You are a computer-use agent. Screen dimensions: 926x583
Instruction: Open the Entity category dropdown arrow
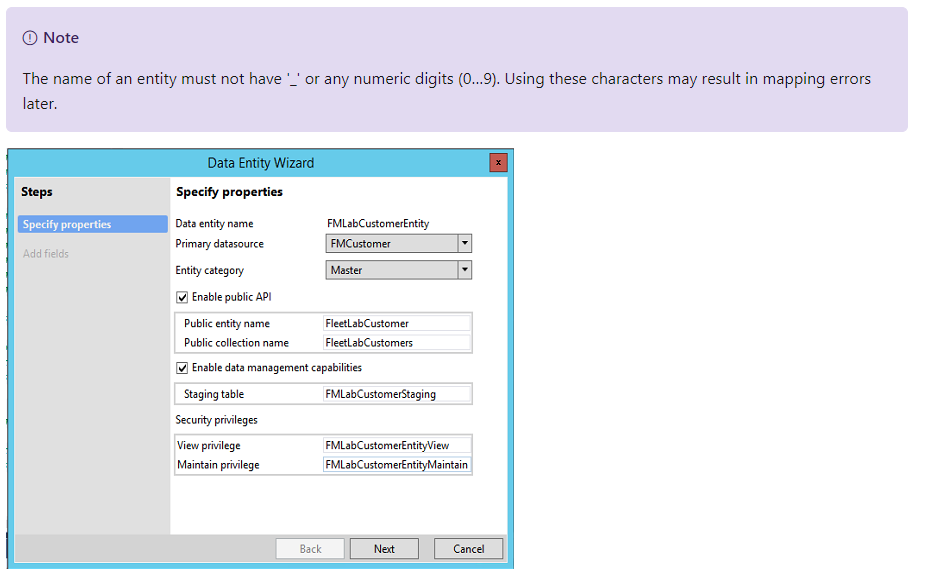click(465, 270)
